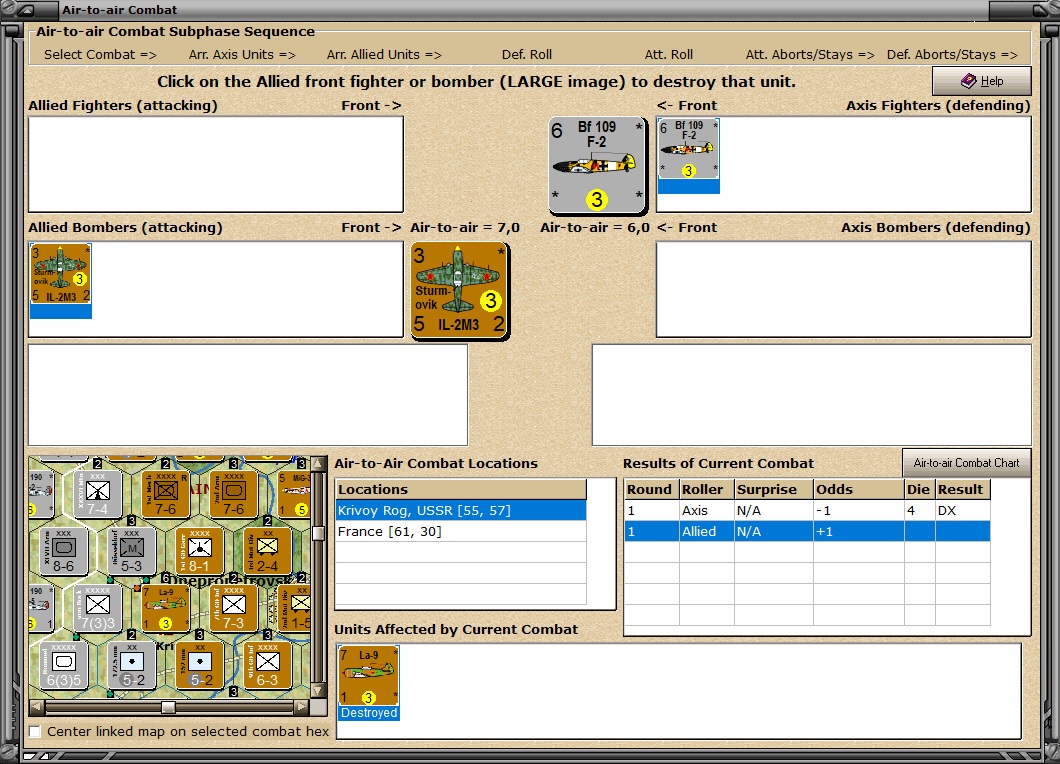Click the map horizontal scrollbar right arrow

[302, 707]
